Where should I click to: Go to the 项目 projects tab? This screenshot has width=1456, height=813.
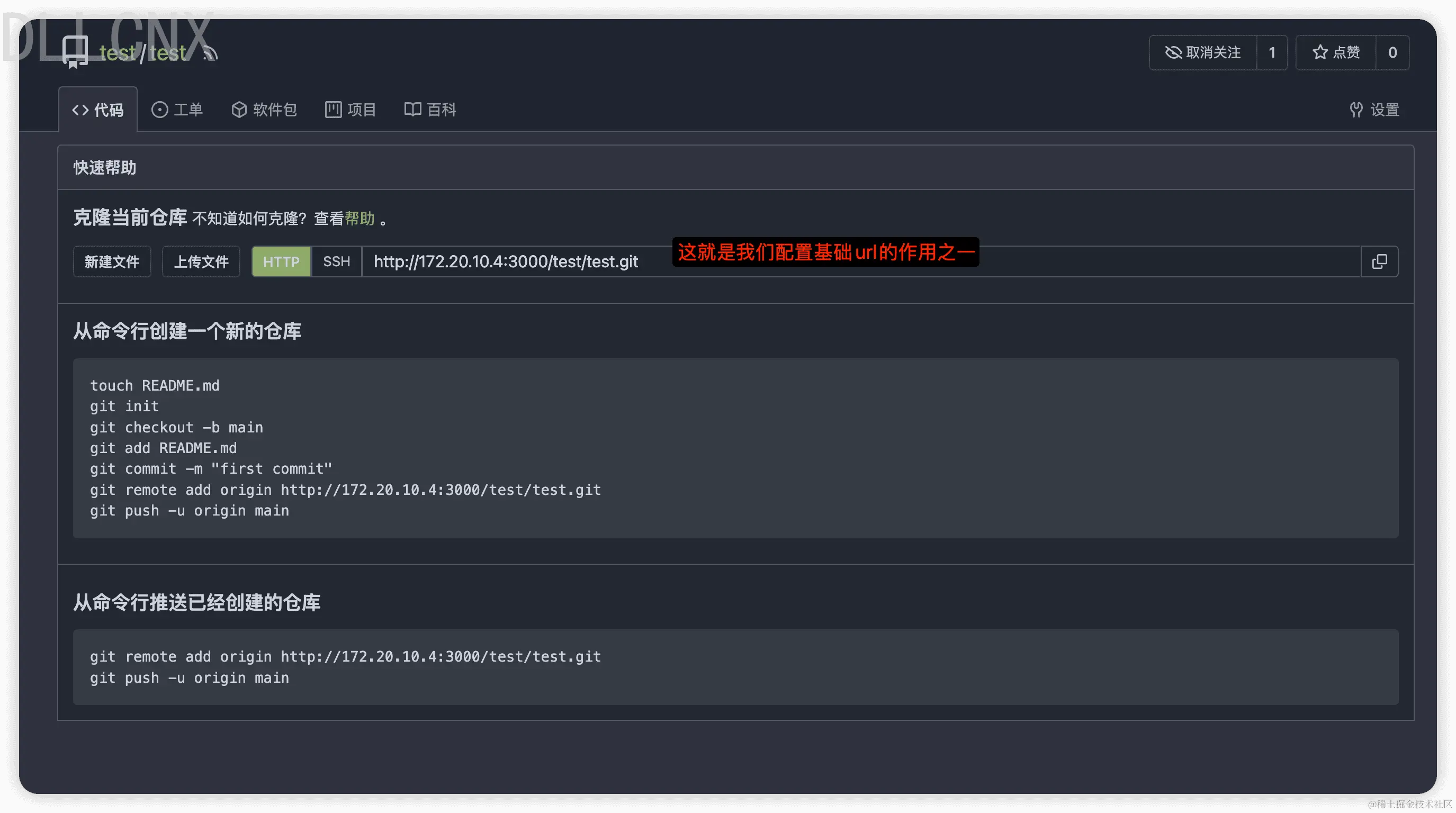click(350, 110)
